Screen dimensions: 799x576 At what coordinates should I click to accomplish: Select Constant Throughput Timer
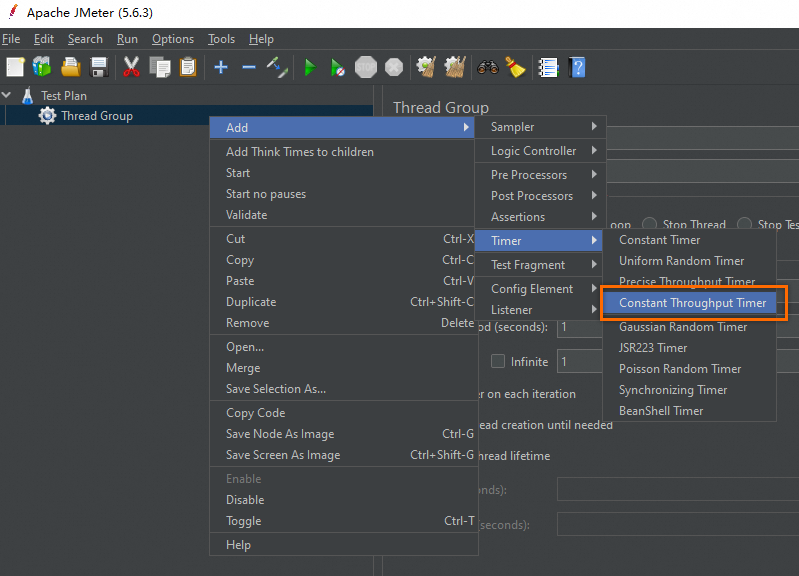point(689,303)
